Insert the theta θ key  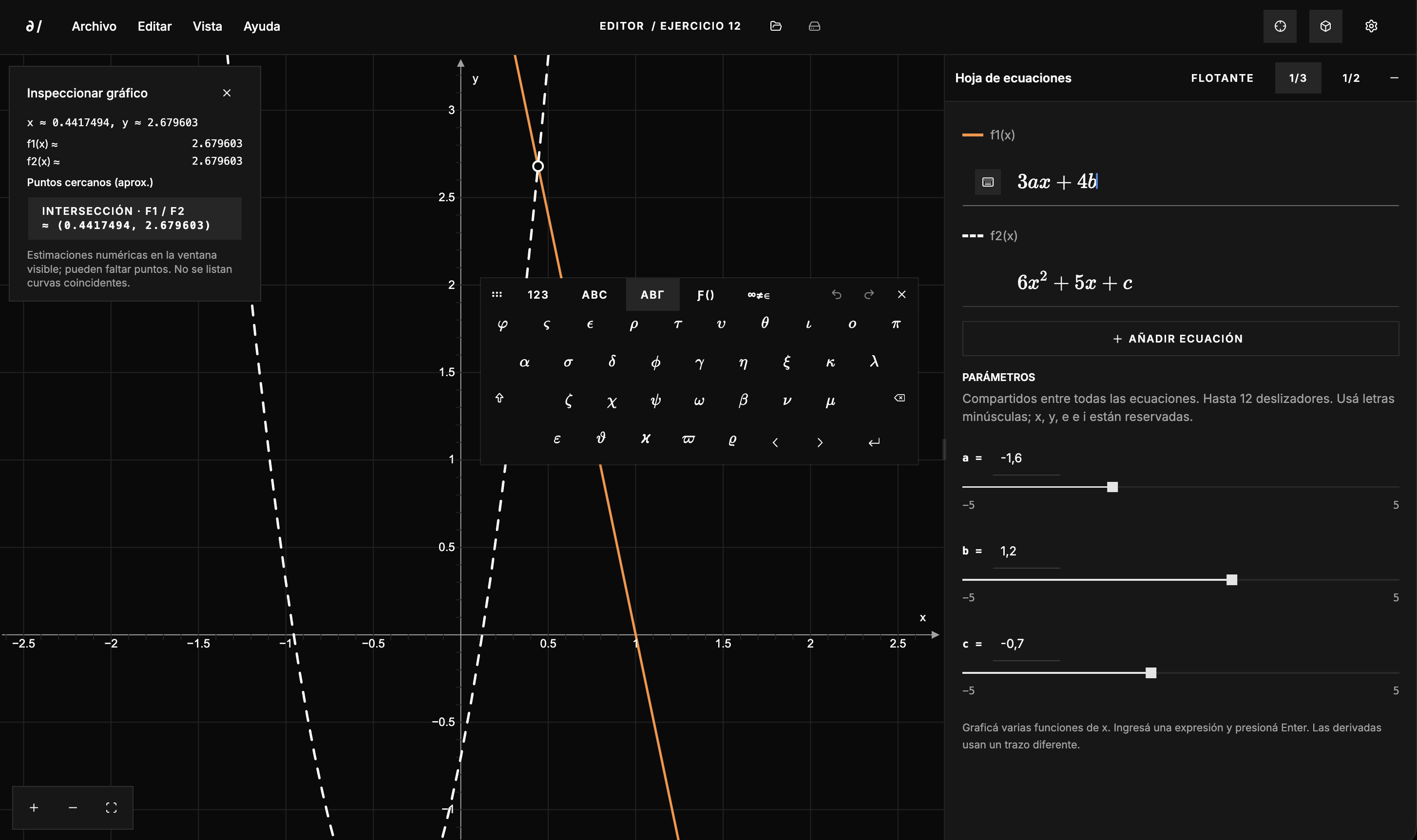tap(765, 323)
